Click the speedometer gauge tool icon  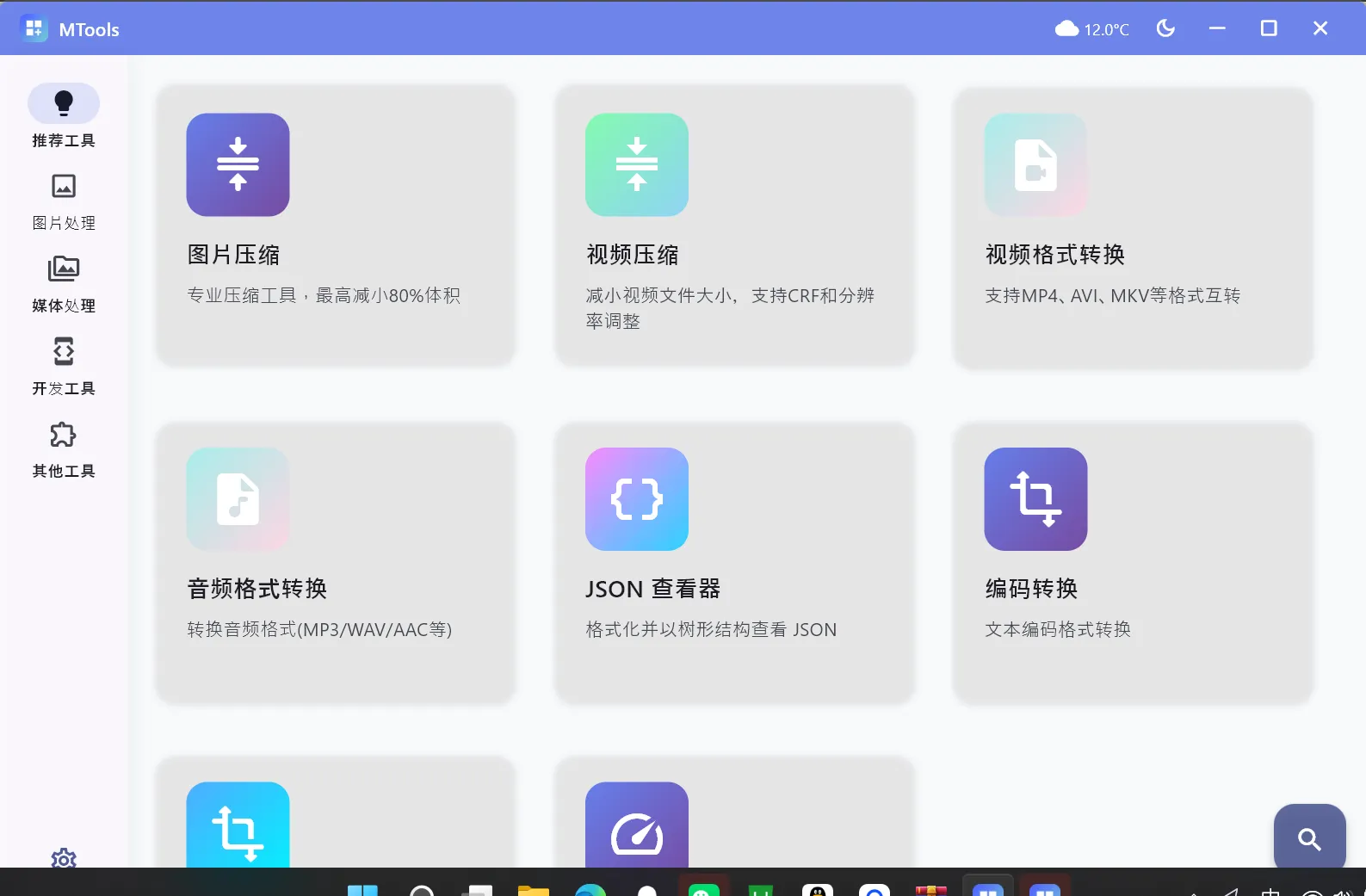point(636,828)
